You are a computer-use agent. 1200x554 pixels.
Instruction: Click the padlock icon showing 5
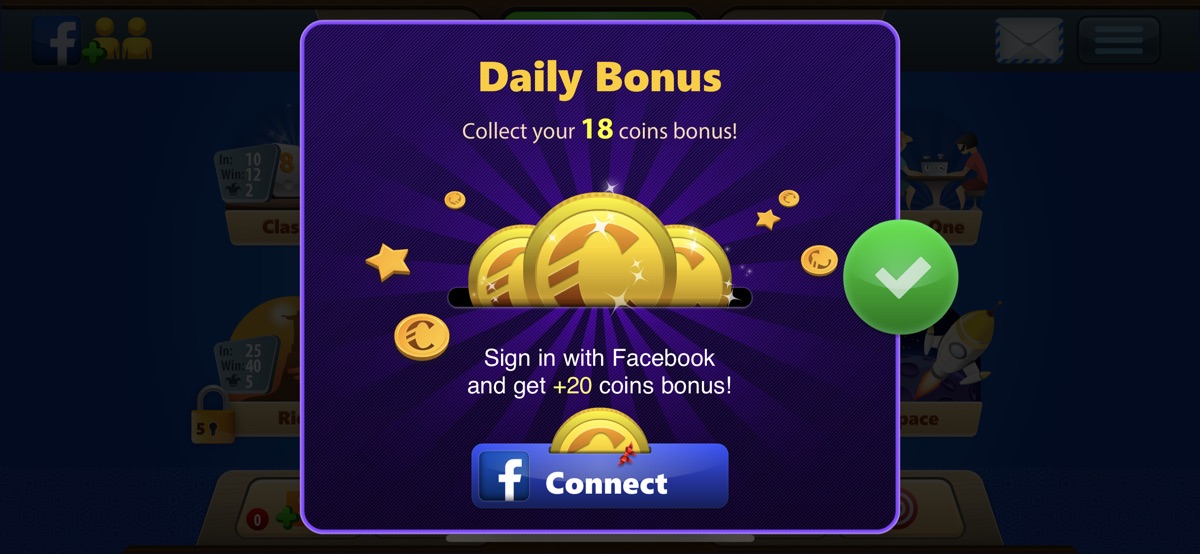coord(212,415)
